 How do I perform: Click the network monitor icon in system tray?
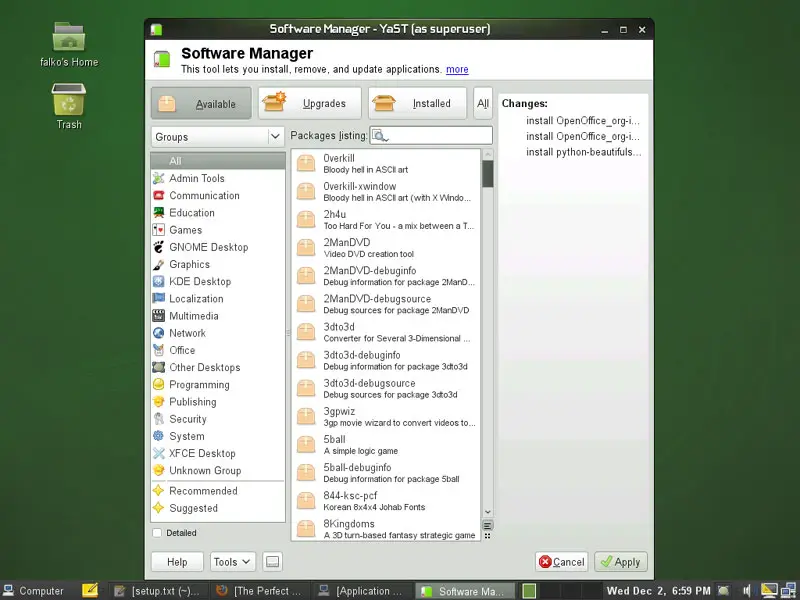pos(788,591)
